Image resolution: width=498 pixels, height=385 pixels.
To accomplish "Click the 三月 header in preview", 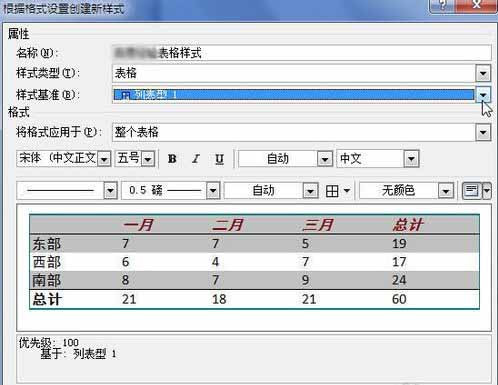I will [x=318, y=225].
